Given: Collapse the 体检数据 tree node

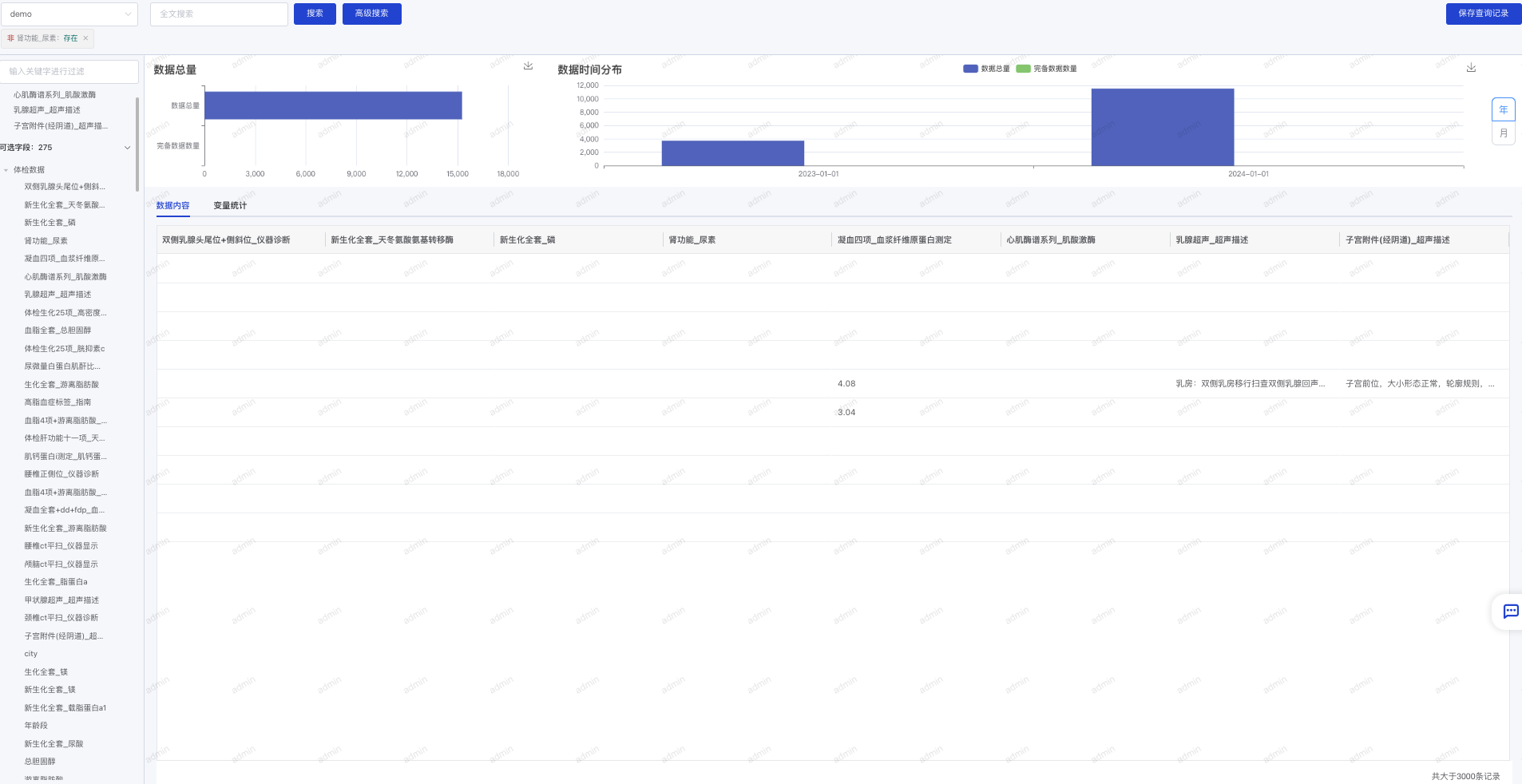Looking at the screenshot, I should click(6, 170).
